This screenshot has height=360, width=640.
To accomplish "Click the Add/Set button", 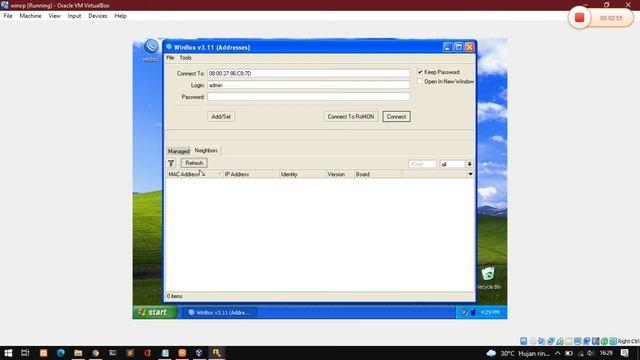I will pos(221,117).
